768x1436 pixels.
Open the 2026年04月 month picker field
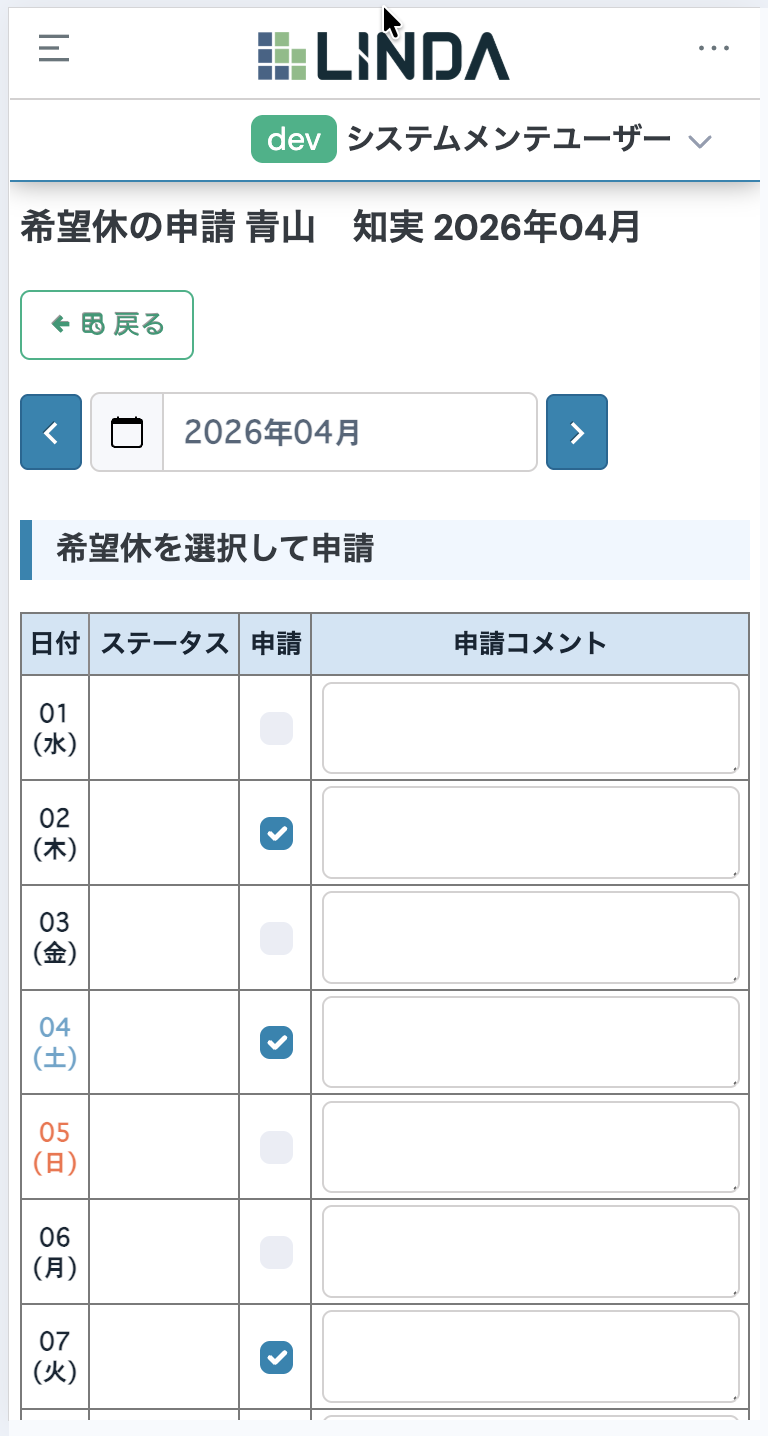pyautogui.click(x=350, y=432)
